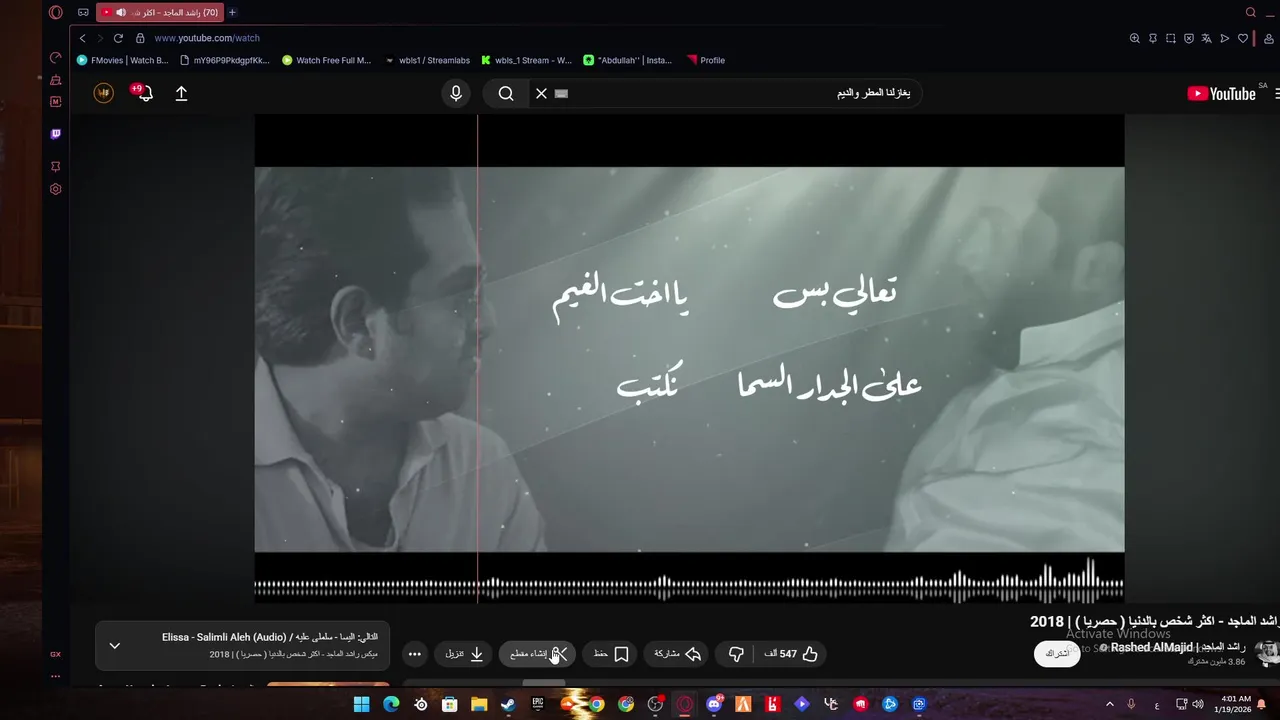Open Abdullah Instagram bookmark
The height and width of the screenshot is (720, 1280).
[628, 60]
